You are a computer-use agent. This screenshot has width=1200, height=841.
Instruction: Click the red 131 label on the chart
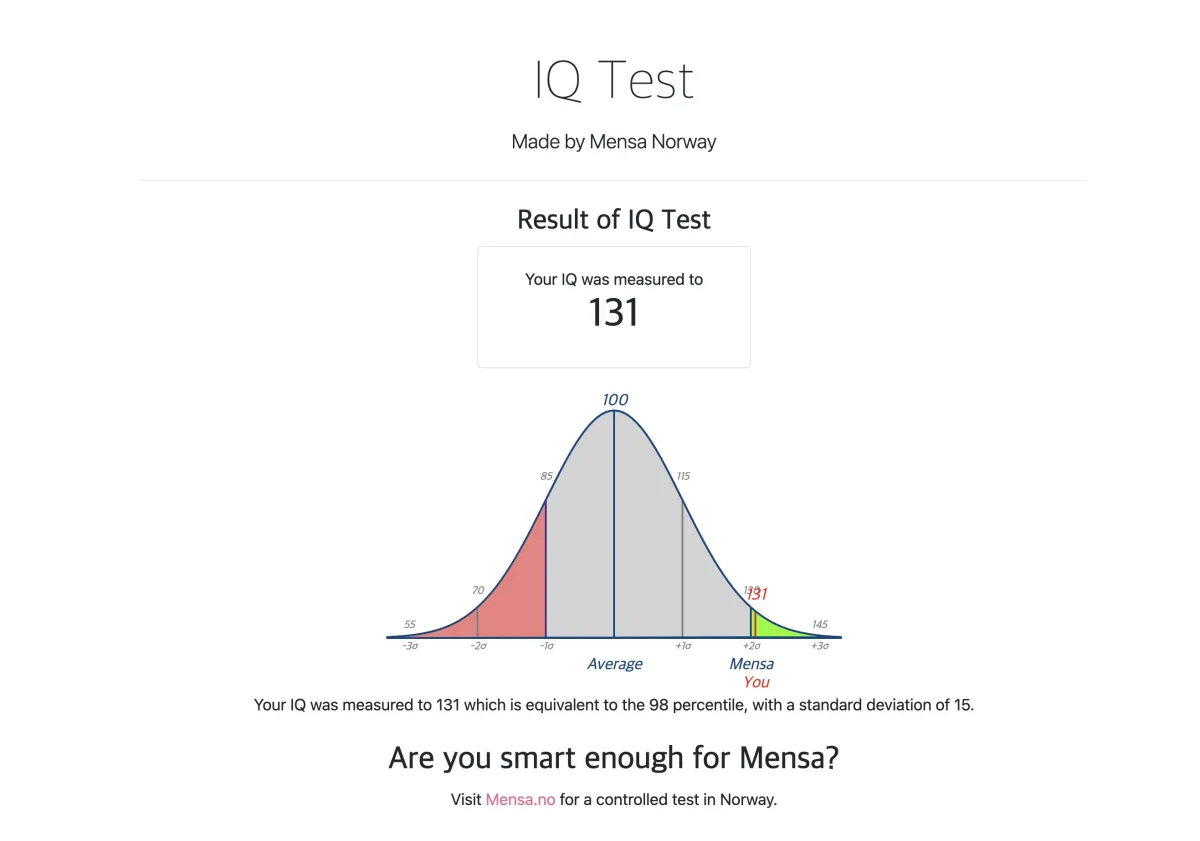759,594
